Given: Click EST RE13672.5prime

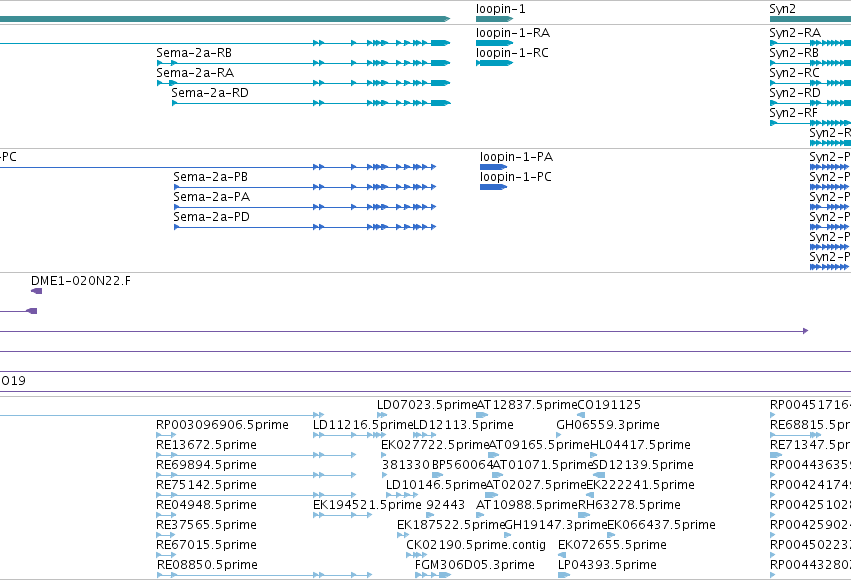Looking at the screenshot, I should 206,445.
